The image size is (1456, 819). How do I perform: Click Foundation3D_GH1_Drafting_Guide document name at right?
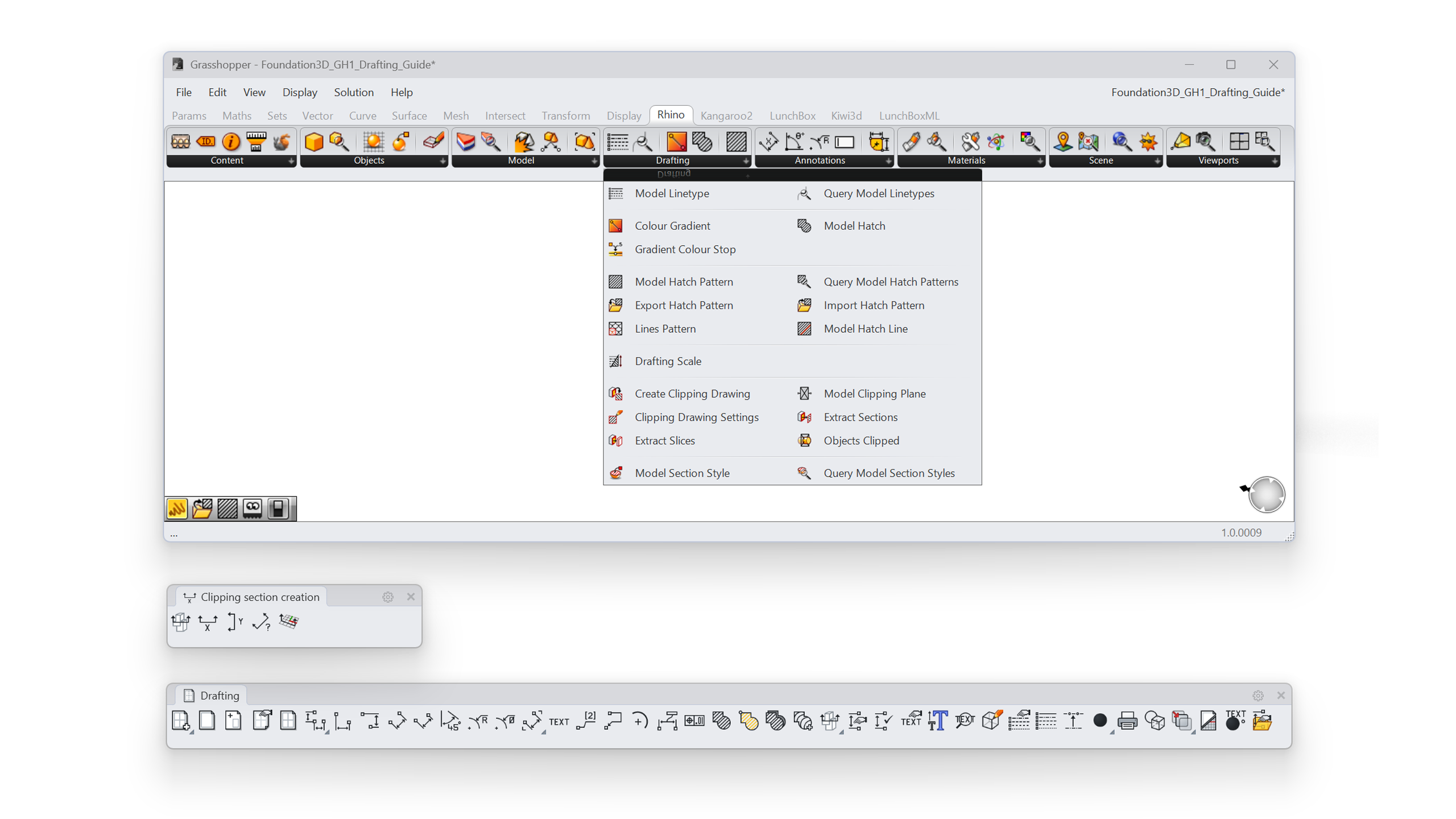1198,92
